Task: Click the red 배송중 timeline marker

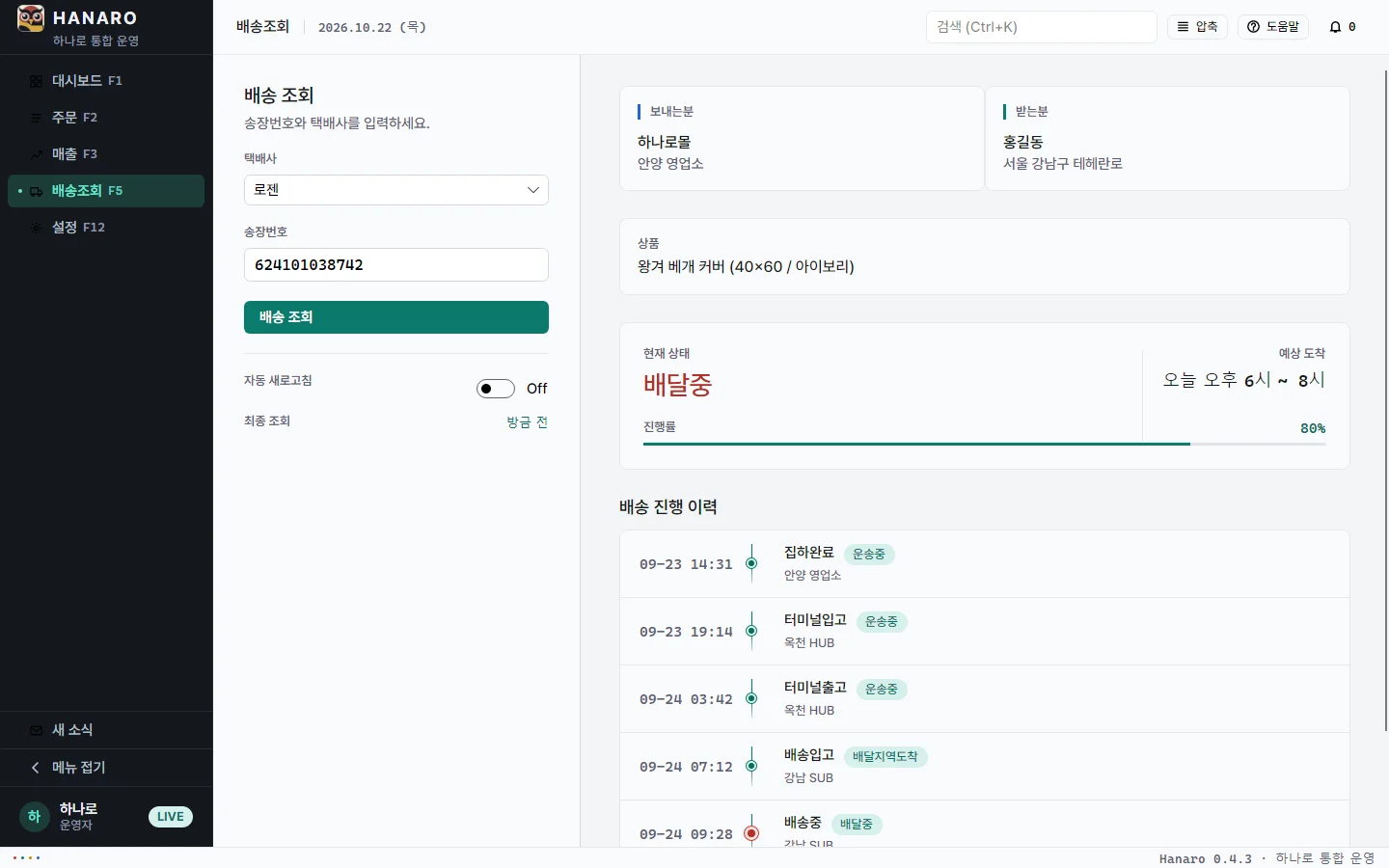Action: [x=751, y=833]
